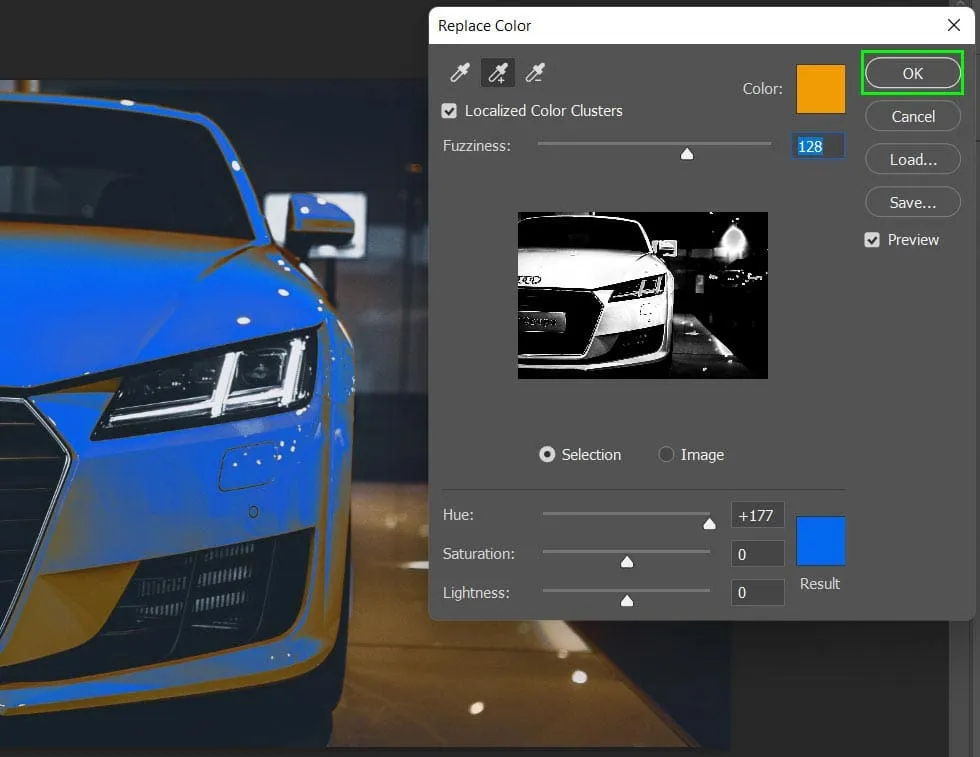The image size is (980, 757).
Task: Close the Replace Color dialog
Action: (953, 25)
